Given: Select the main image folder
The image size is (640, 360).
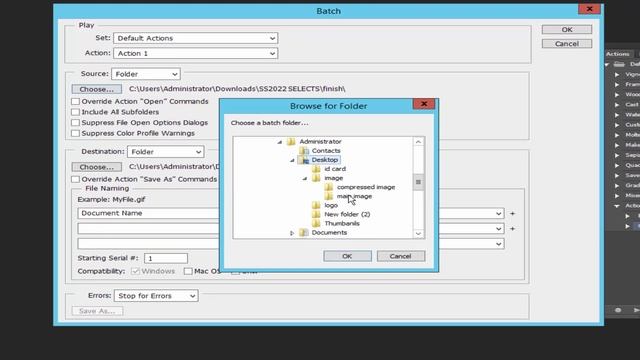Looking at the screenshot, I should (x=354, y=196).
